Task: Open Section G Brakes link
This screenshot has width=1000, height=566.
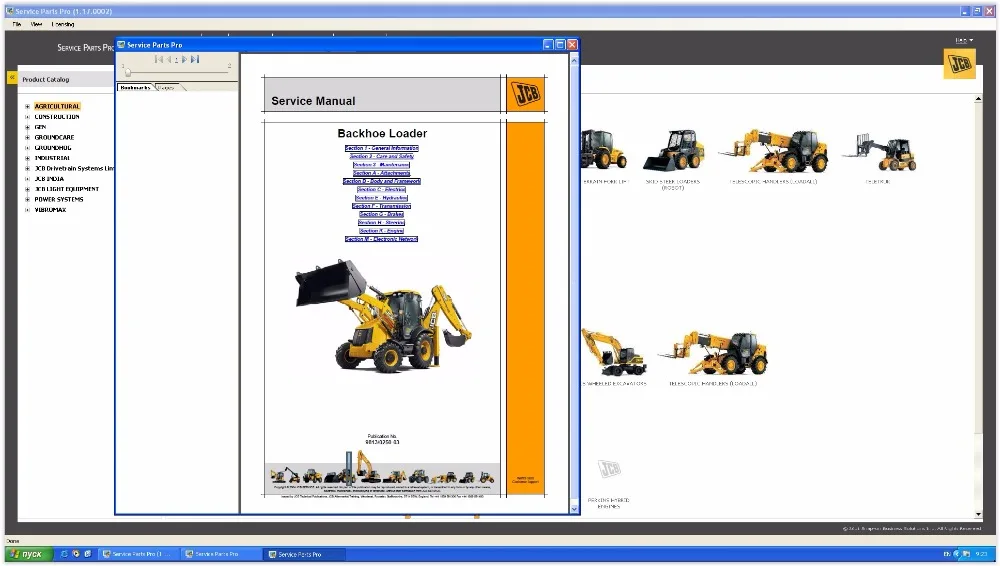Action: coord(381,214)
